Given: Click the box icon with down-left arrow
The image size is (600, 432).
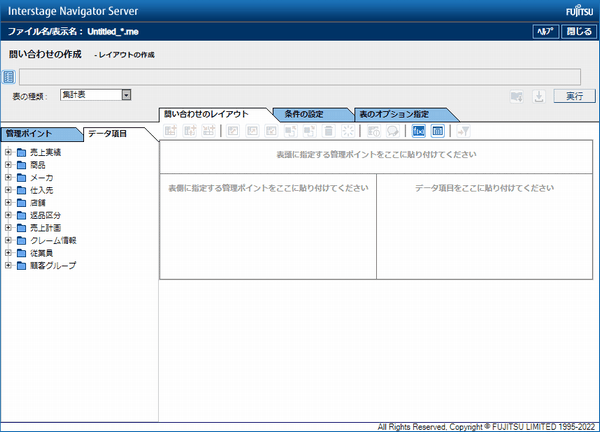Looking at the screenshot, I should 271,131.
